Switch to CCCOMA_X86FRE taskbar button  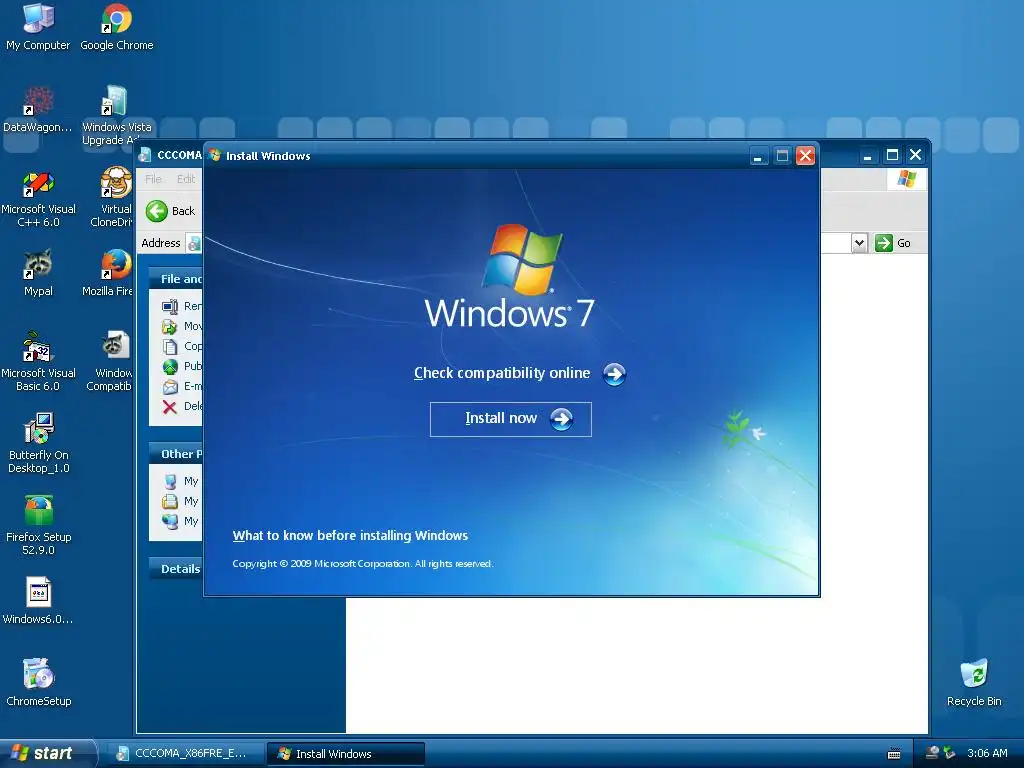point(184,754)
